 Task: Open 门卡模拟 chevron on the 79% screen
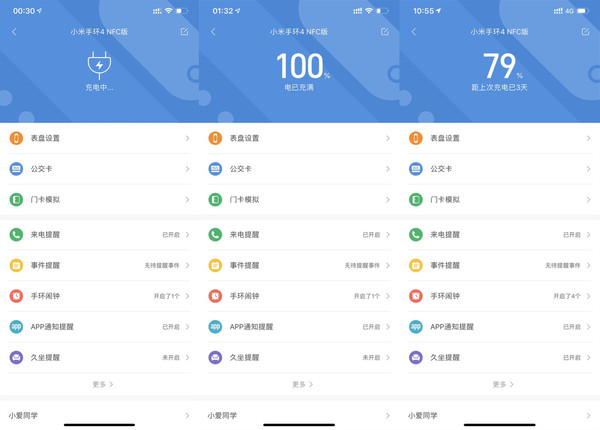tap(589, 199)
